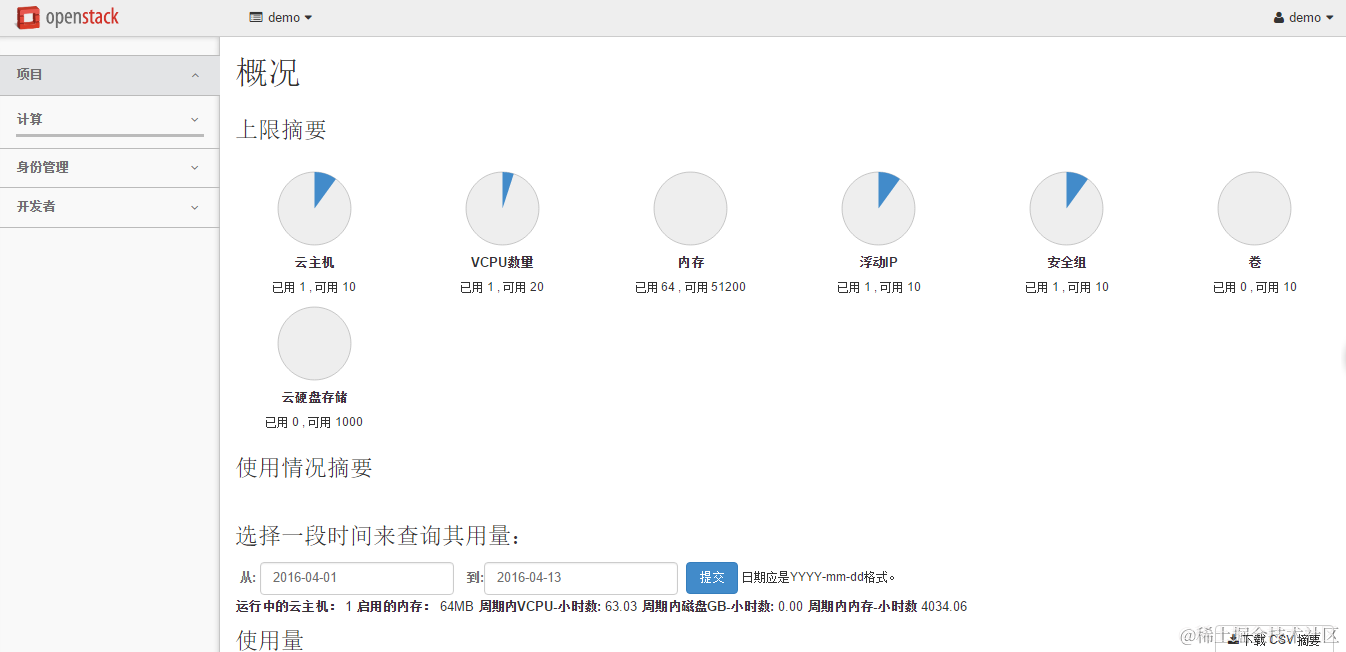
Task: Open the demo project switcher menu
Action: click(280, 17)
